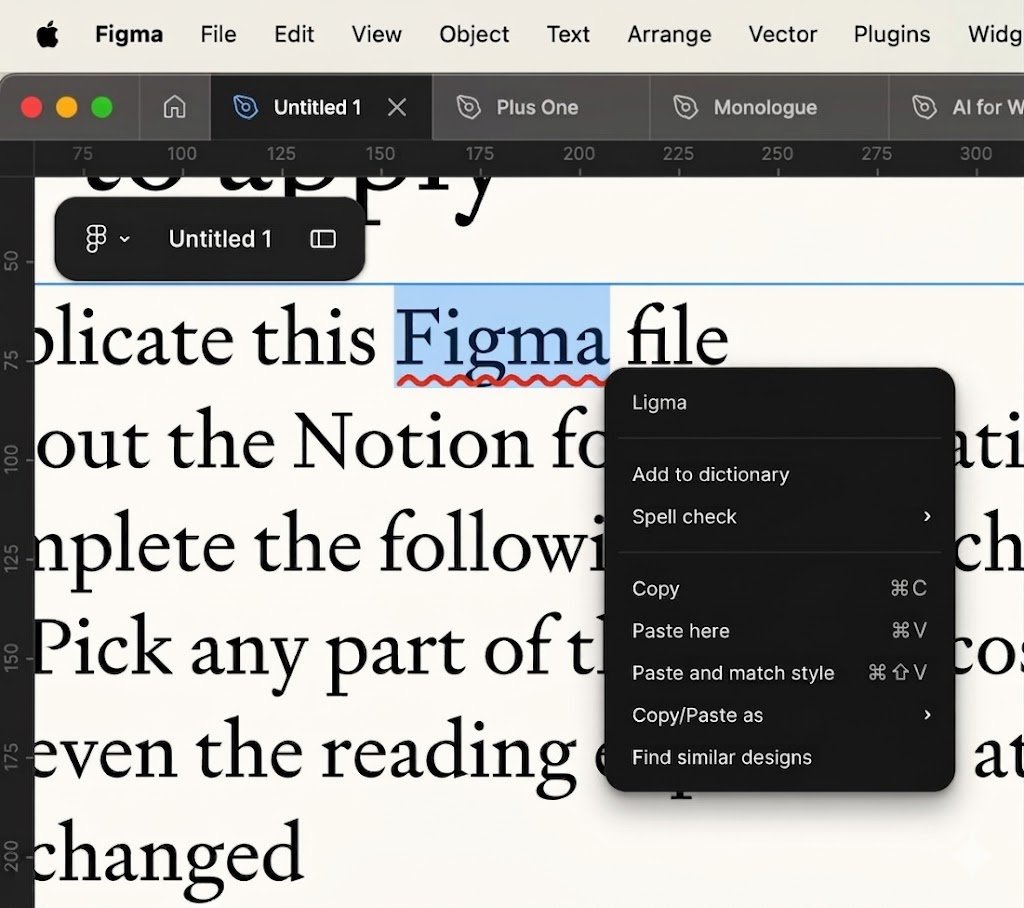The height and width of the screenshot is (908, 1024).
Task: Choose Paste here
Action: 779,631
